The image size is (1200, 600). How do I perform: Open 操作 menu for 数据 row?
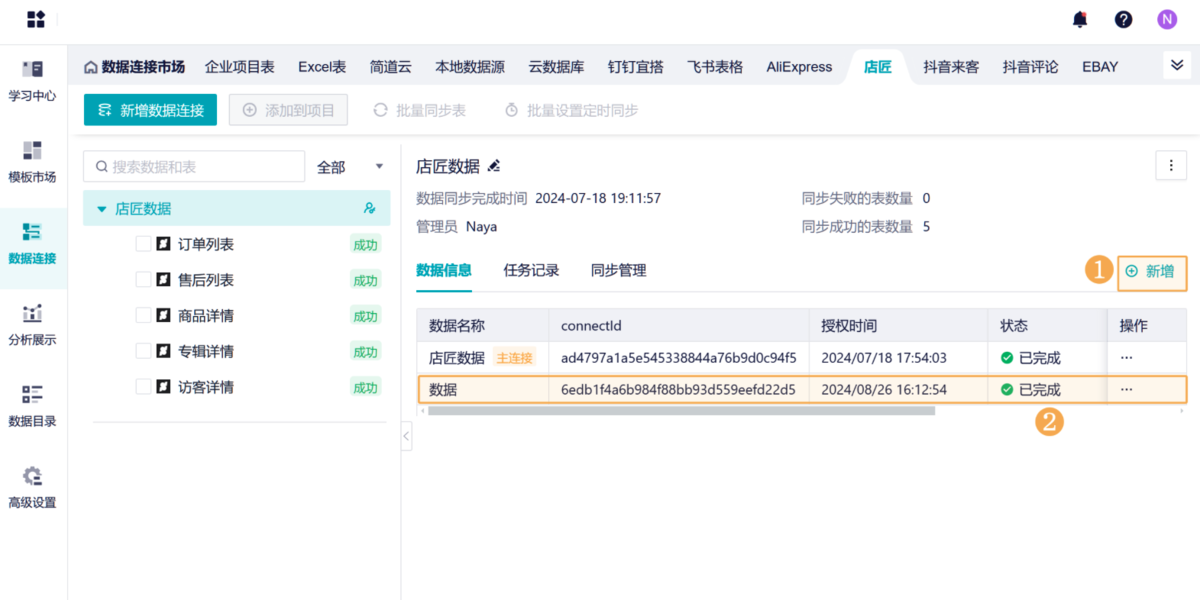coord(1127,389)
